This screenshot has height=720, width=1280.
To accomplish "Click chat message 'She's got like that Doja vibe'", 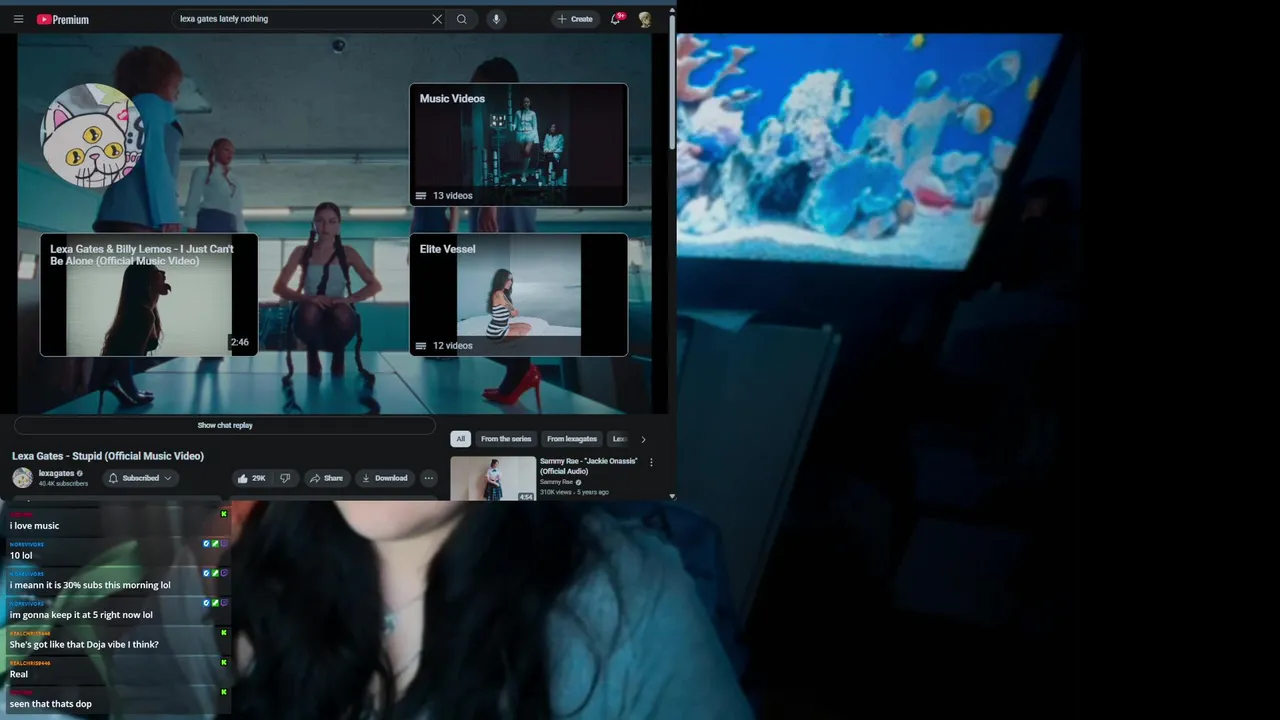I will 84,644.
